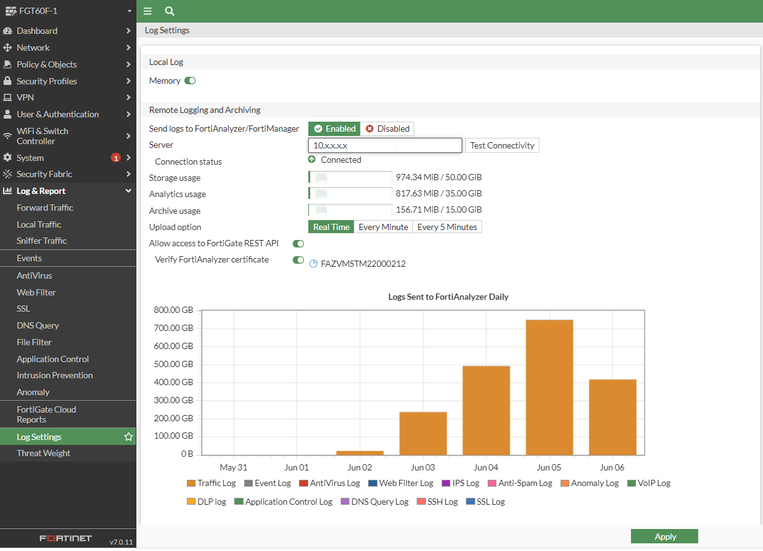Viewport: 763px width, 551px height.
Task: Click the search magnifier icon
Action: point(169,11)
